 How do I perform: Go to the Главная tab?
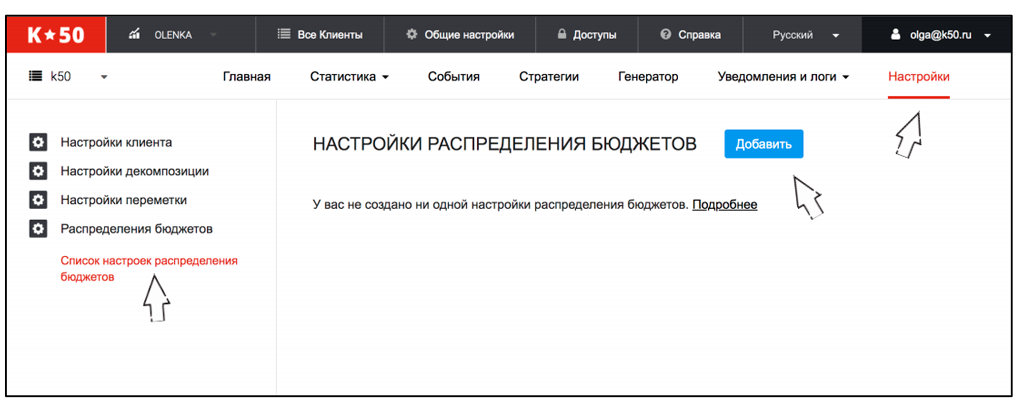pyautogui.click(x=247, y=76)
